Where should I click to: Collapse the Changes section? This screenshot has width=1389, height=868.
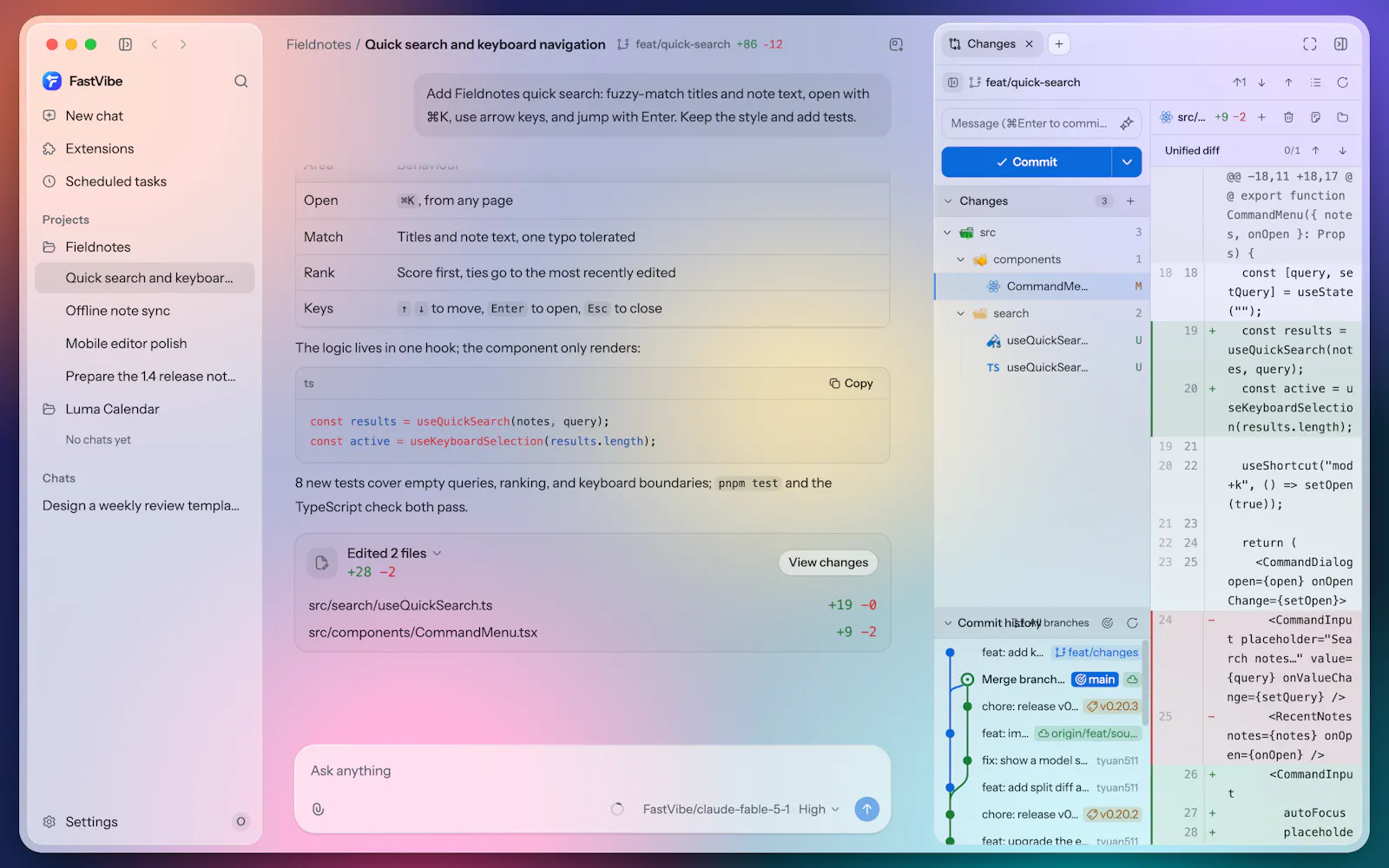tap(949, 201)
